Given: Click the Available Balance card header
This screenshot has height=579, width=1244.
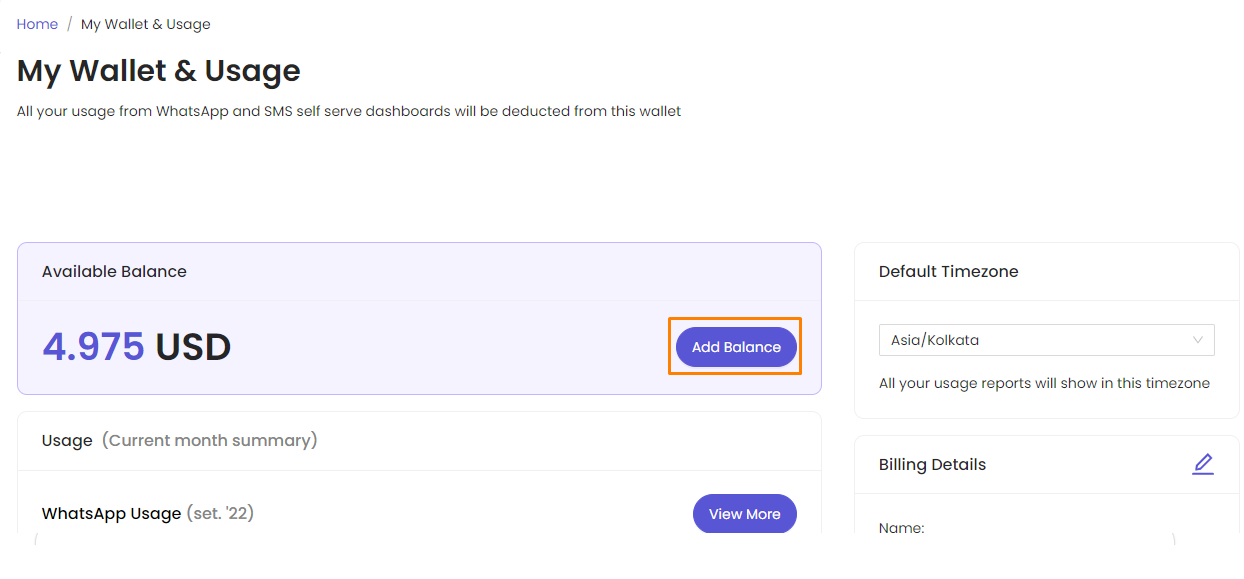Looking at the screenshot, I should (419, 271).
